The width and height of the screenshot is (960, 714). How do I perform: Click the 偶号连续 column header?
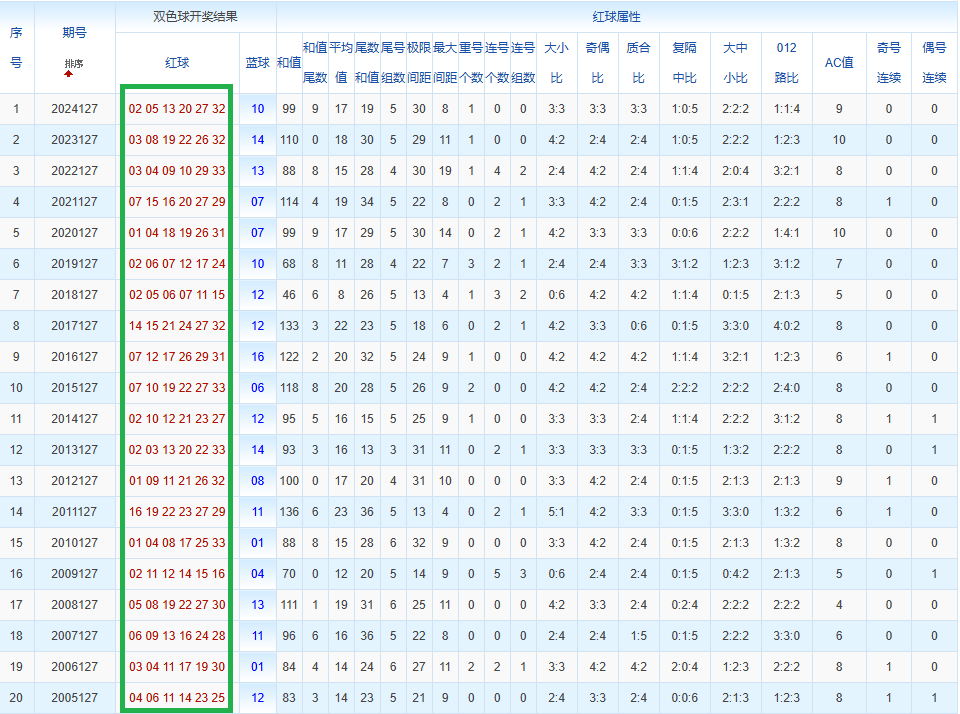[934, 62]
